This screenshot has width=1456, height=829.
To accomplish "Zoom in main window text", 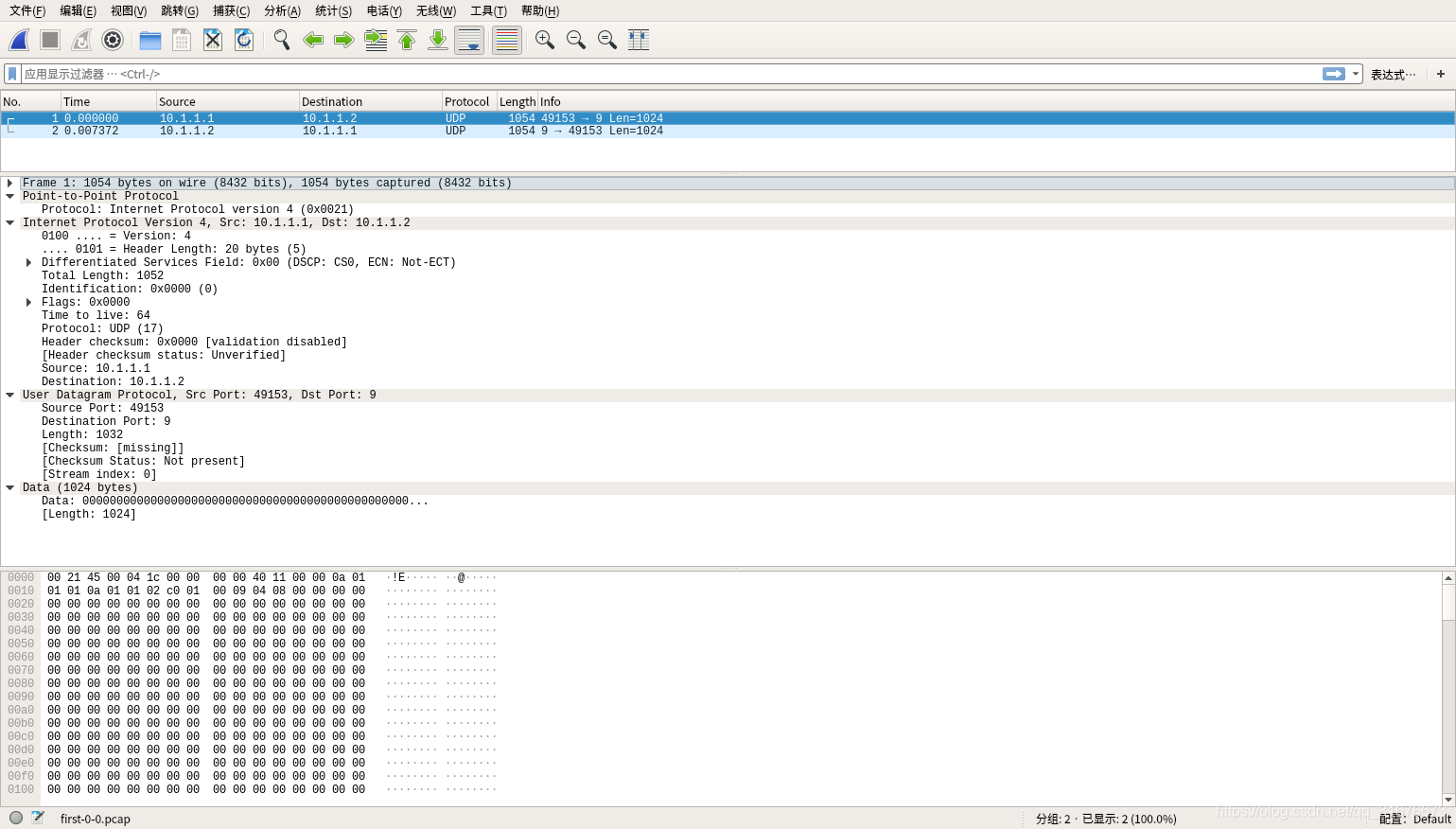I will (x=545, y=40).
